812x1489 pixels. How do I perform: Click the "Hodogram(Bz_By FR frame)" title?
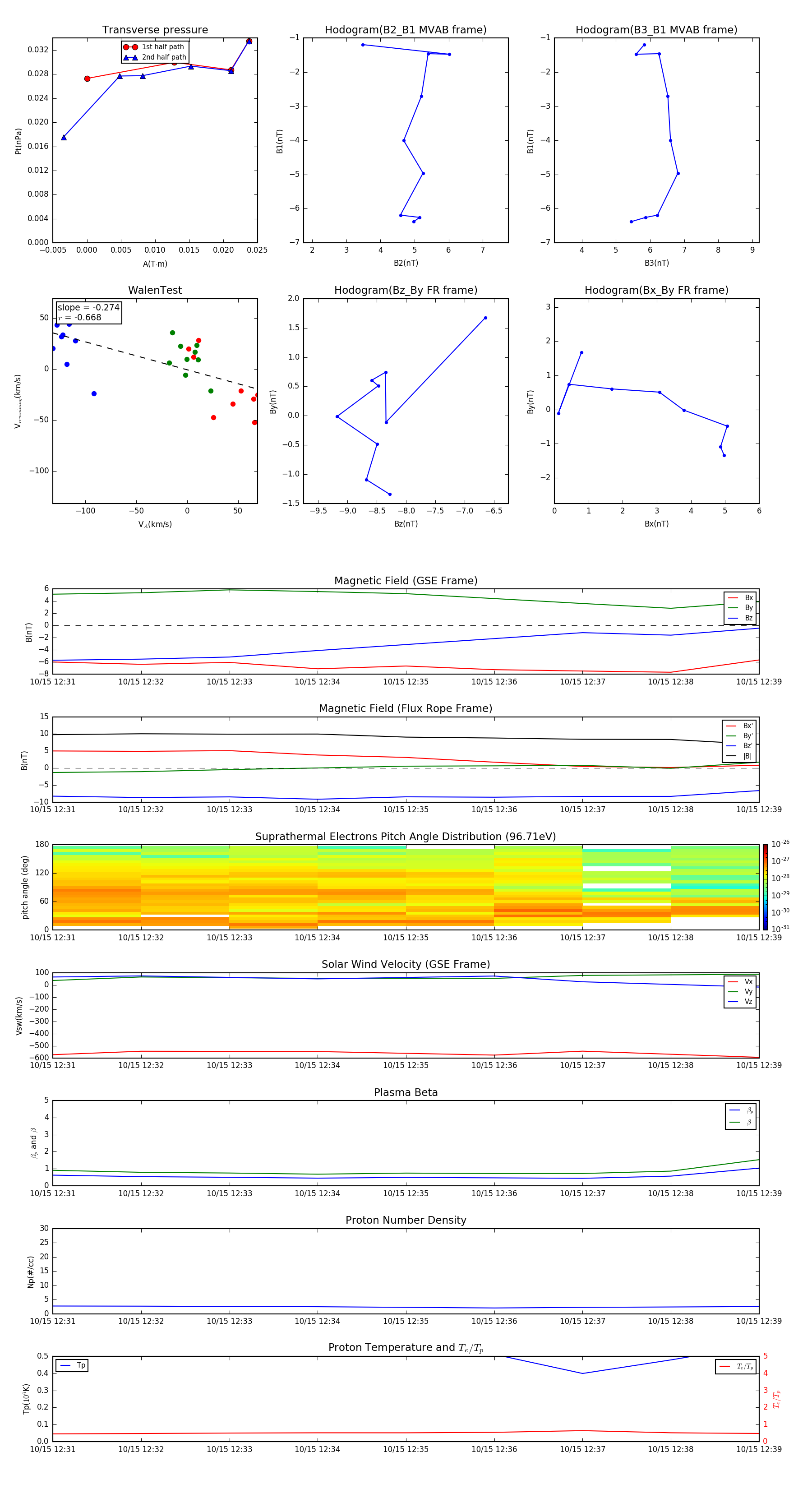tap(406, 290)
